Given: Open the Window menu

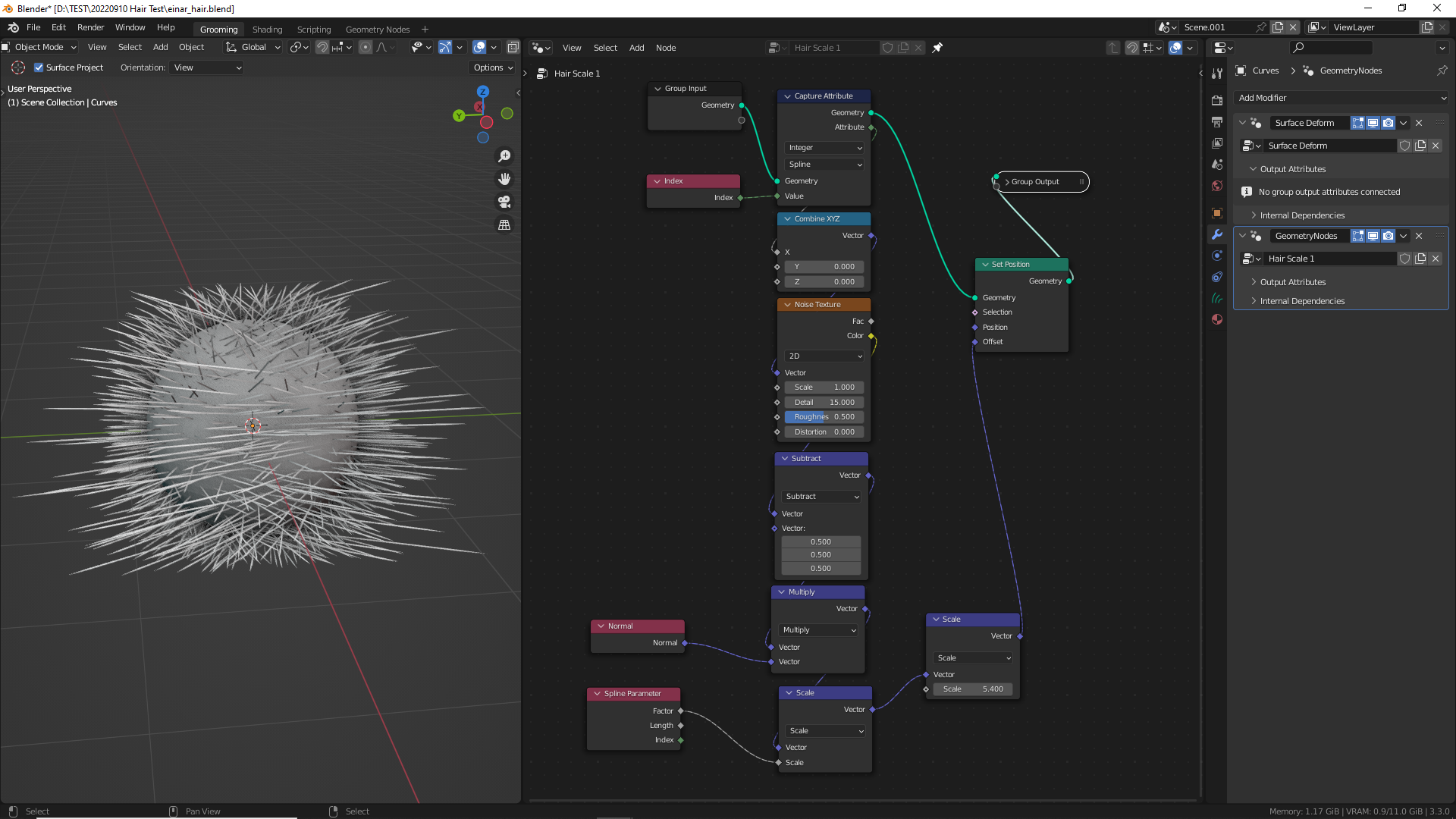Looking at the screenshot, I should click(x=130, y=27).
